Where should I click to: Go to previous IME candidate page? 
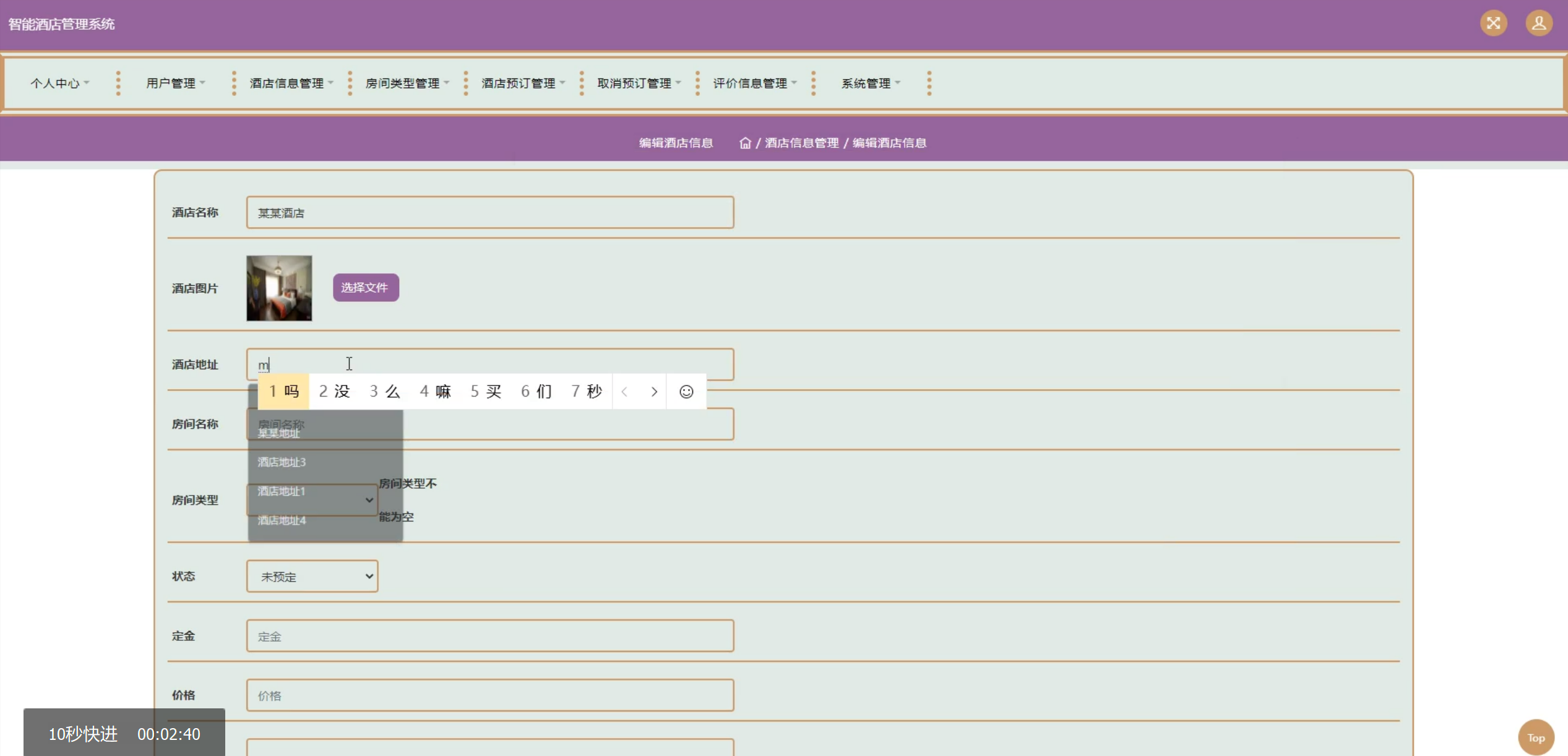coord(625,392)
